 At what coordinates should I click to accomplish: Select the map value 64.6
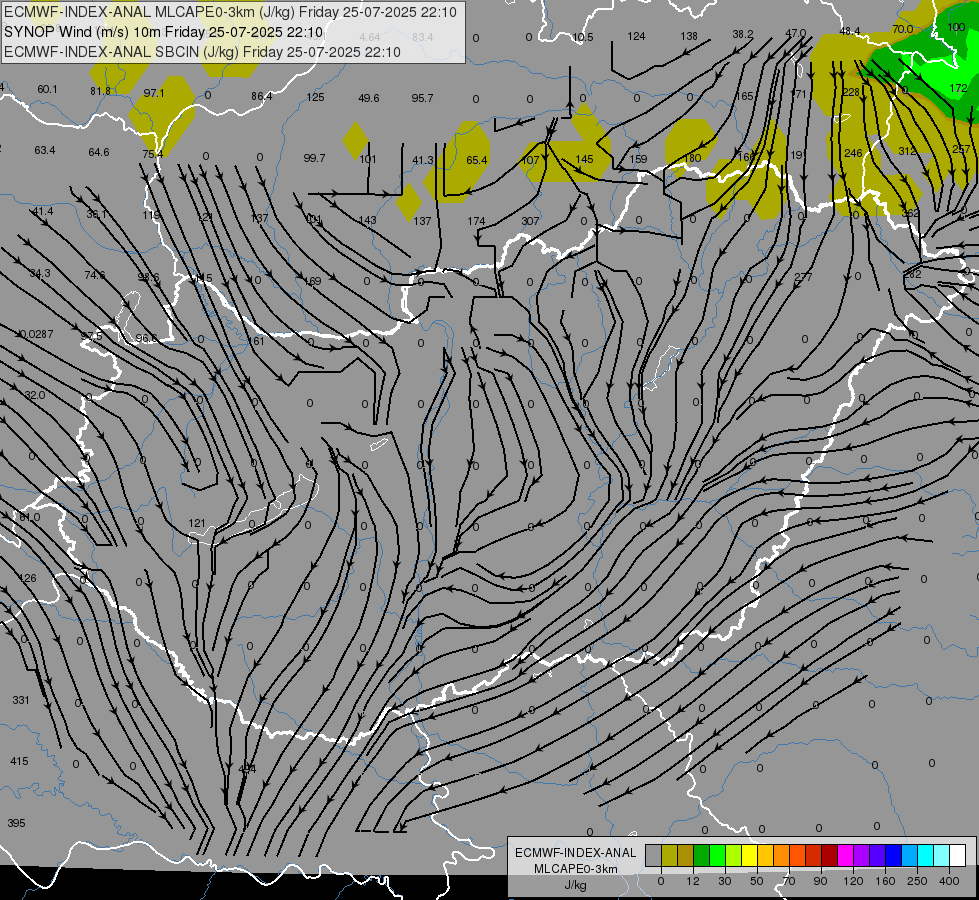[x=99, y=152]
